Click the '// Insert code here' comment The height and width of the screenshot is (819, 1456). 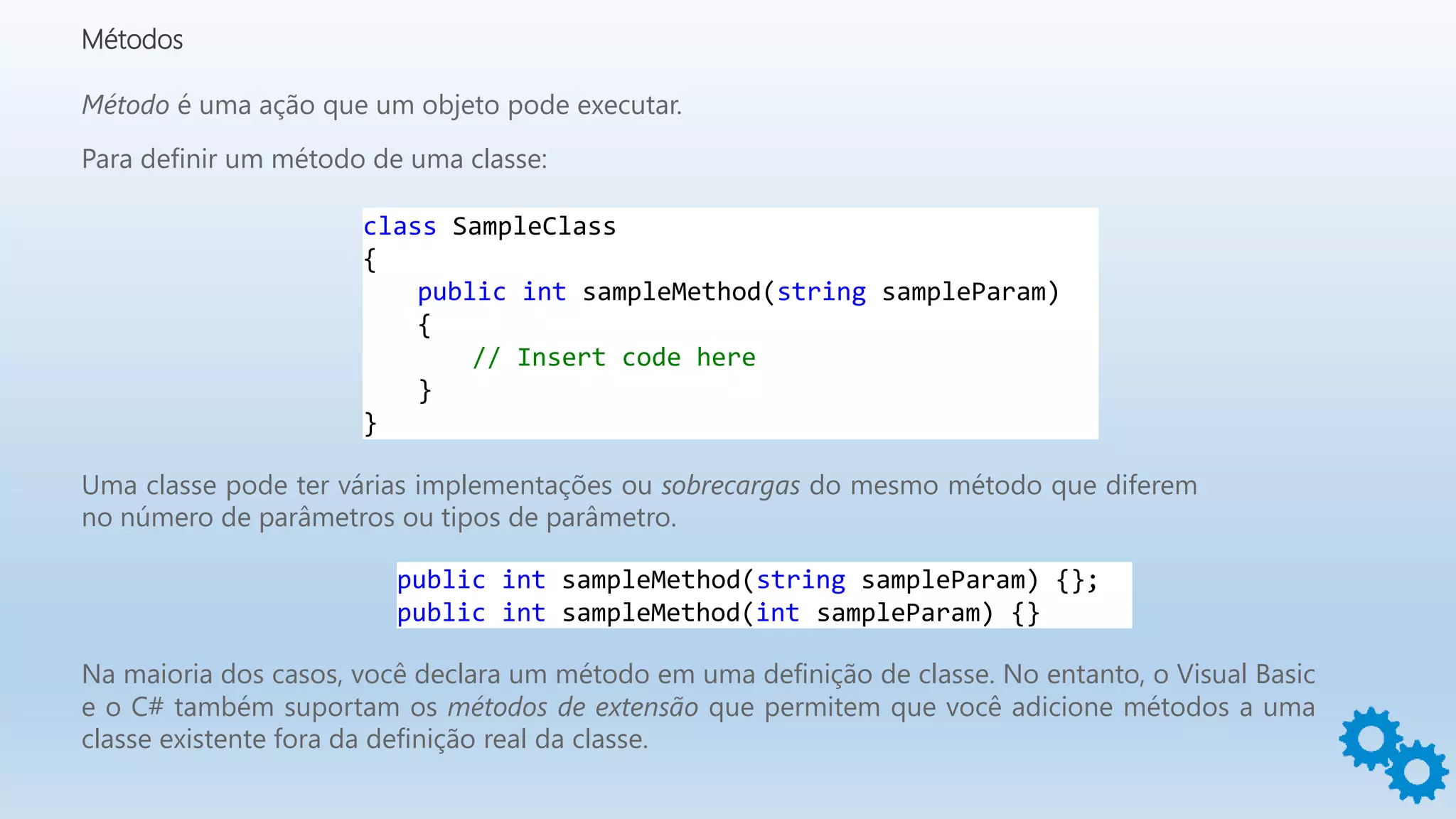coord(614,357)
